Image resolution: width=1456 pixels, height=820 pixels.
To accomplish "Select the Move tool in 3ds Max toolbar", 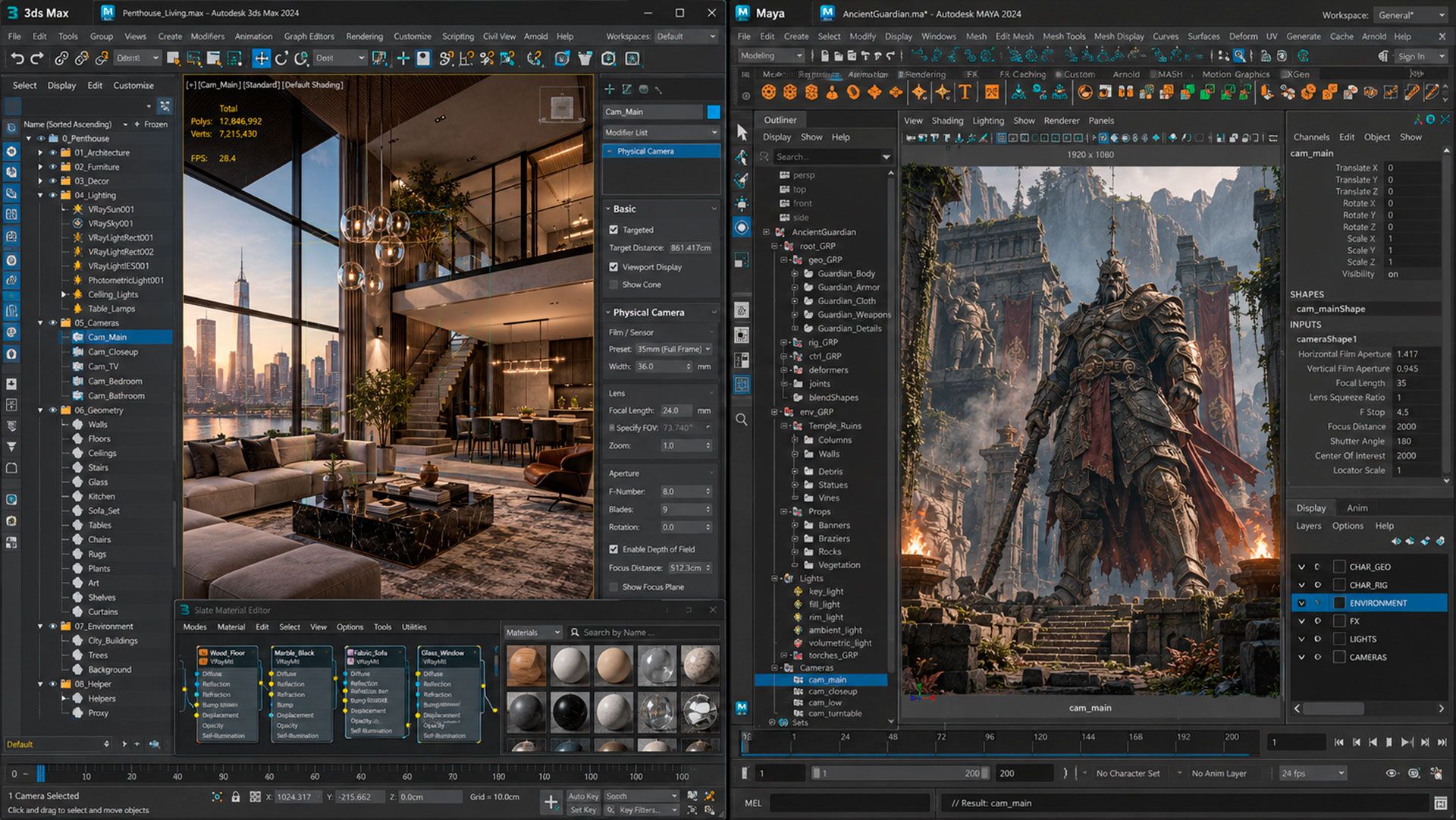I will 261,58.
